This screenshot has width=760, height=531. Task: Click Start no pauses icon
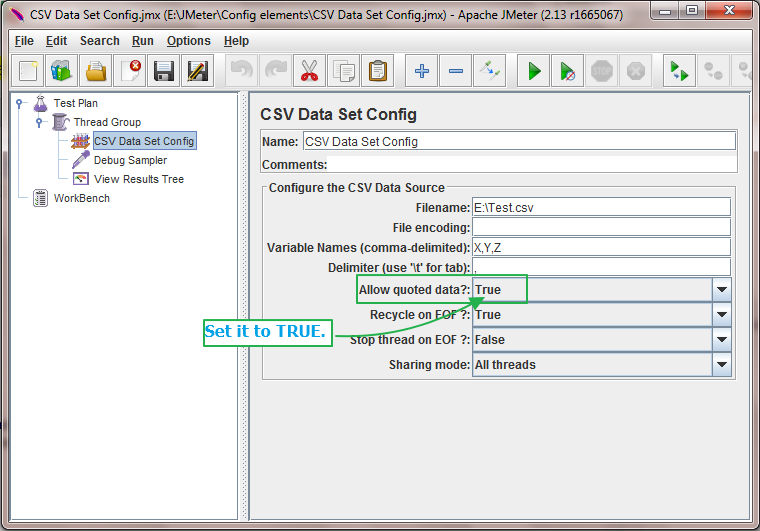pyautogui.click(x=568, y=71)
